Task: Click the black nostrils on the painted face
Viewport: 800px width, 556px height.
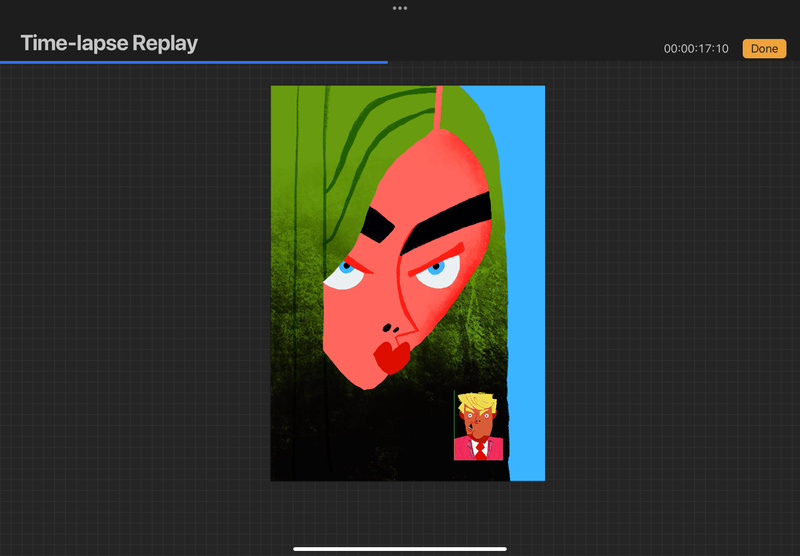Action: coord(390,328)
